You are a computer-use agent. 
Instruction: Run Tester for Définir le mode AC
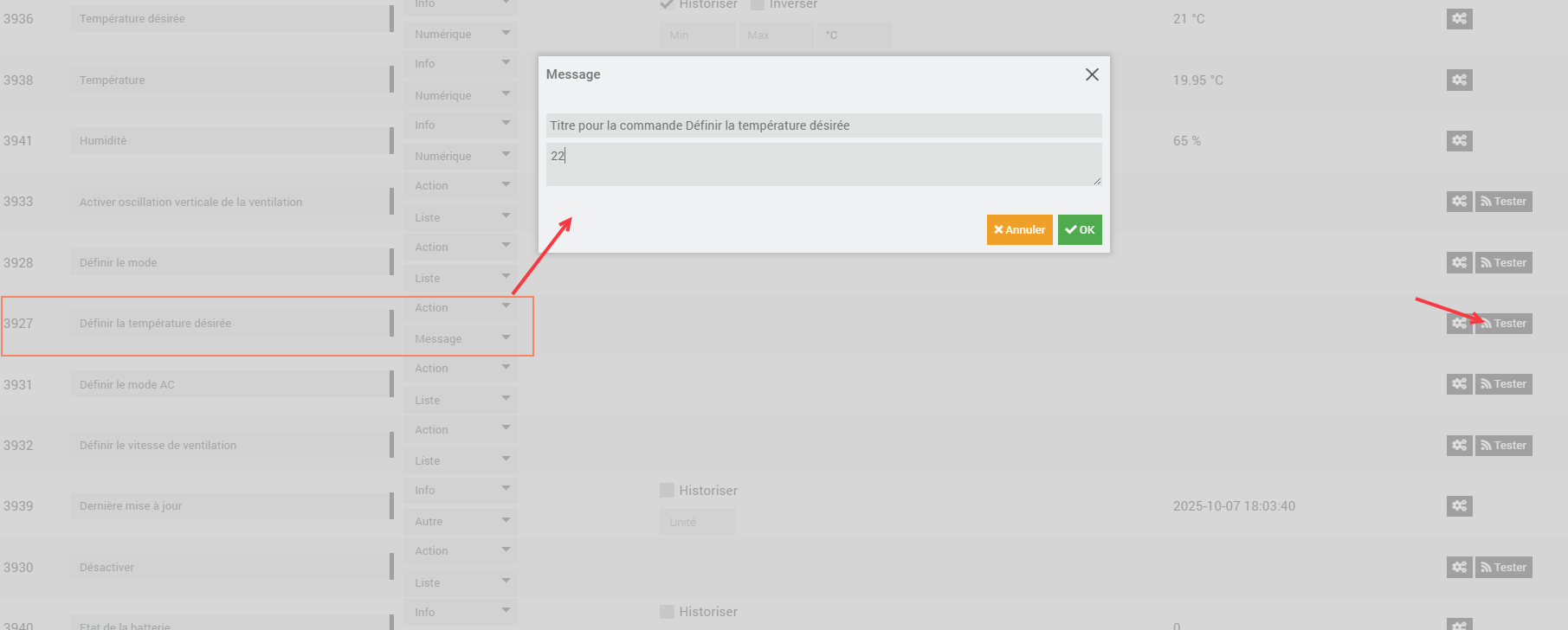coord(1504,384)
